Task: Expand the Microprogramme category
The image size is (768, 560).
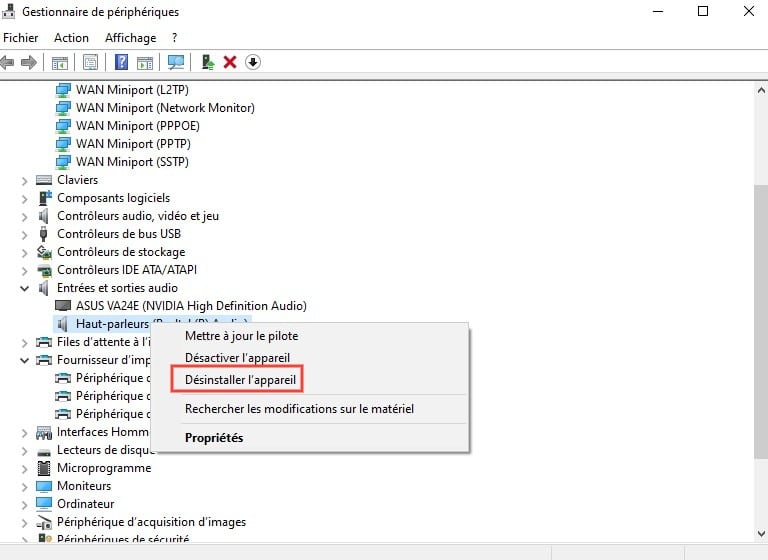Action: tap(24, 469)
